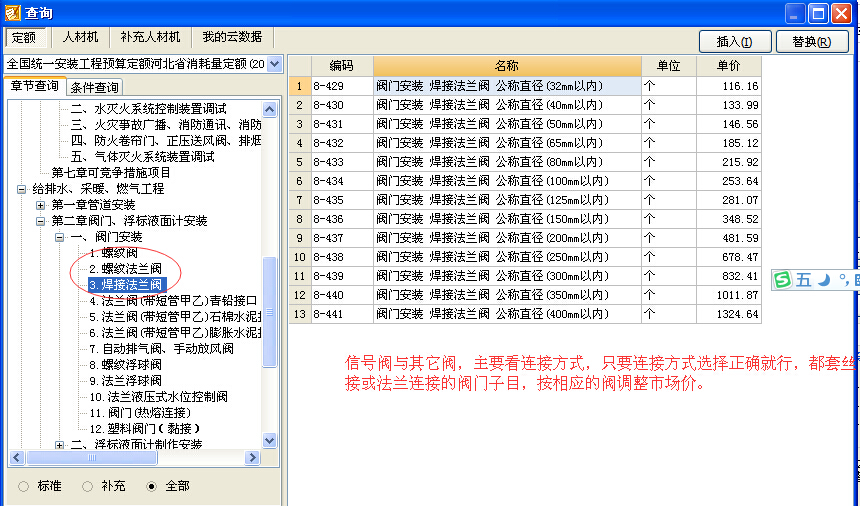Select tree item 3.焊接法兰阀
860x506 pixels.
126,285
